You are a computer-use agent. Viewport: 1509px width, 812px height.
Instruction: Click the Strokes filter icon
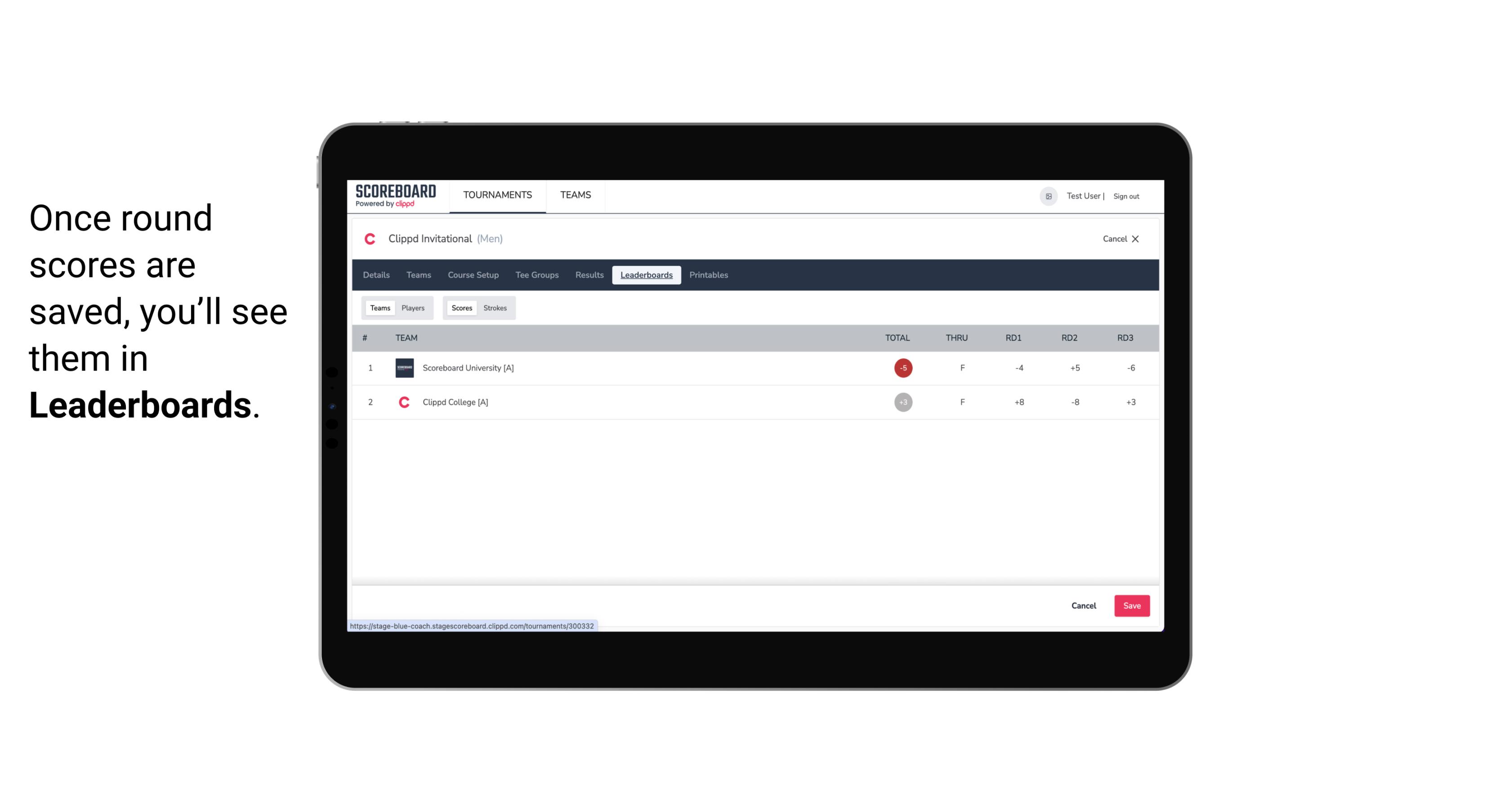(495, 307)
